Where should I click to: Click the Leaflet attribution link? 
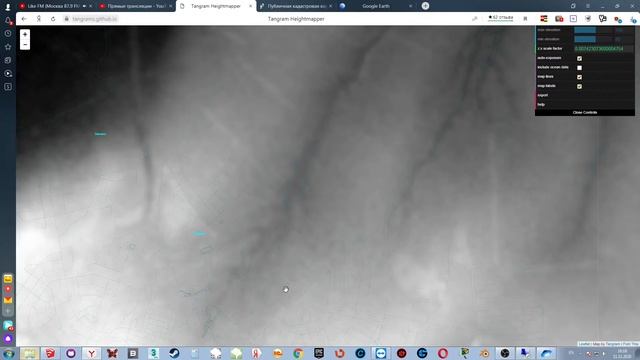[584, 344]
